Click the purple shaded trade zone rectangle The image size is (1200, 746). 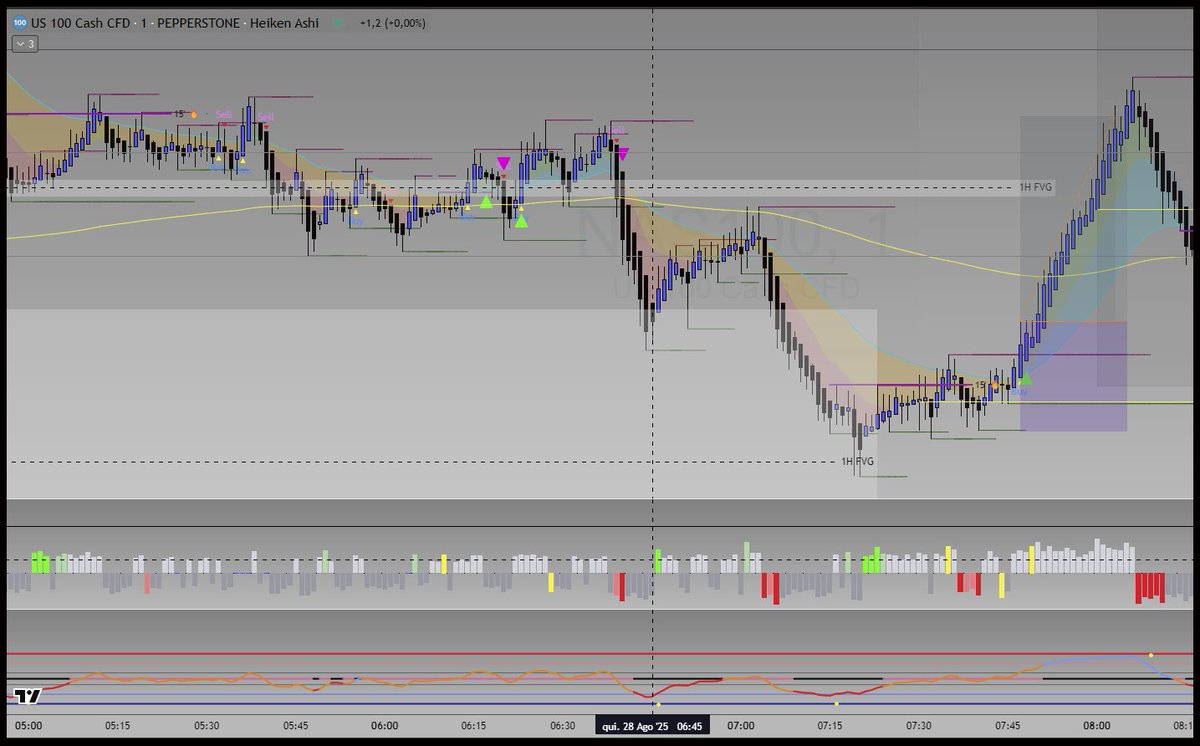(x=1073, y=376)
